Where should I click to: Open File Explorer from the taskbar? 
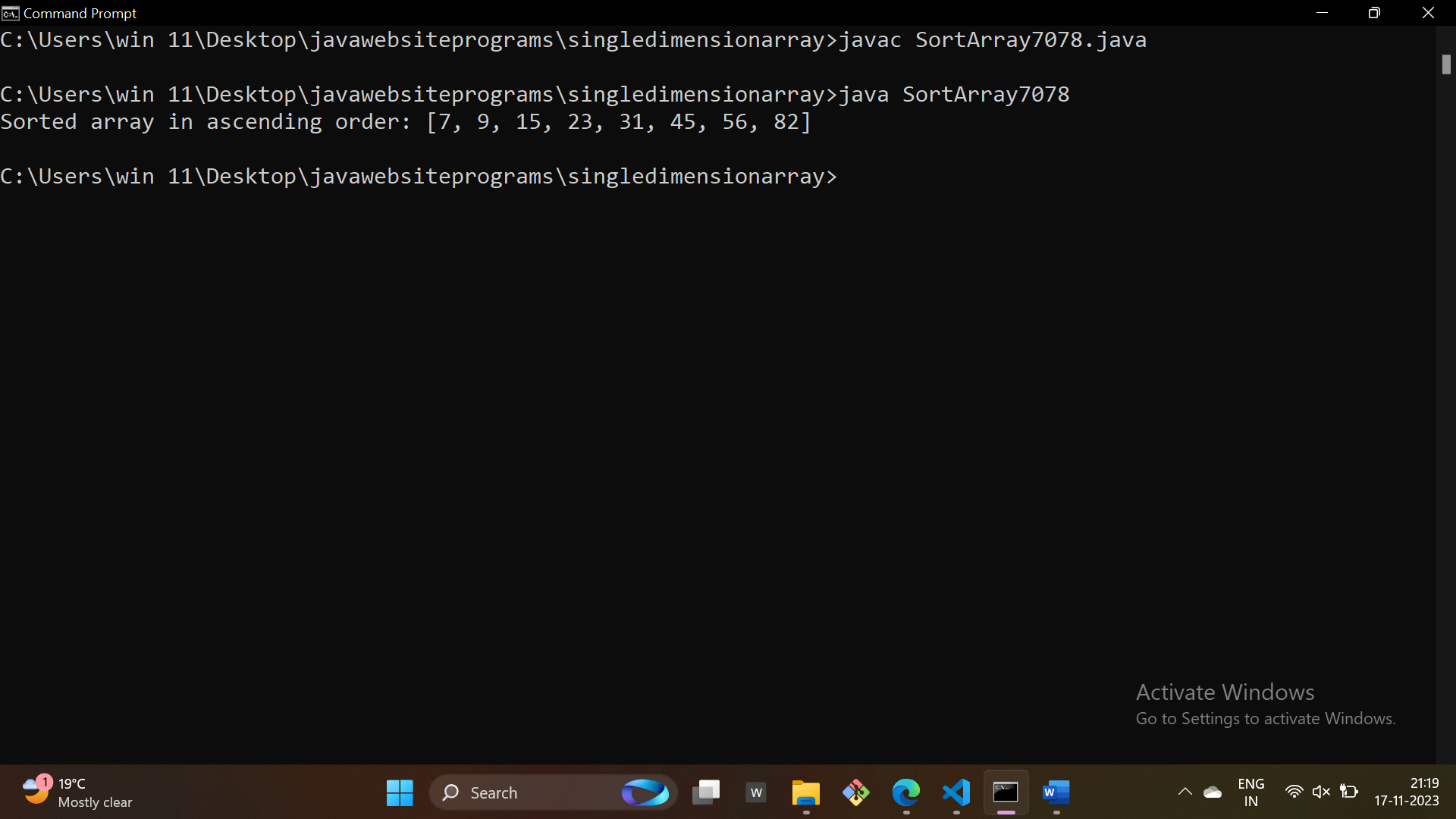pyautogui.click(x=805, y=793)
